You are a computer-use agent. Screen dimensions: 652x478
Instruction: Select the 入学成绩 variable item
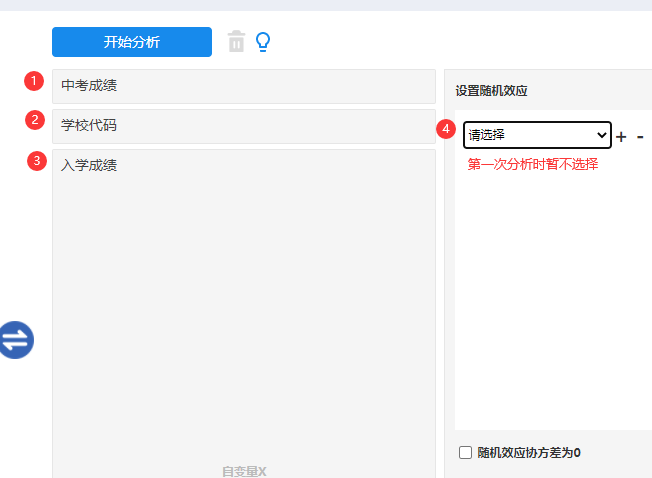tap(90, 165)
